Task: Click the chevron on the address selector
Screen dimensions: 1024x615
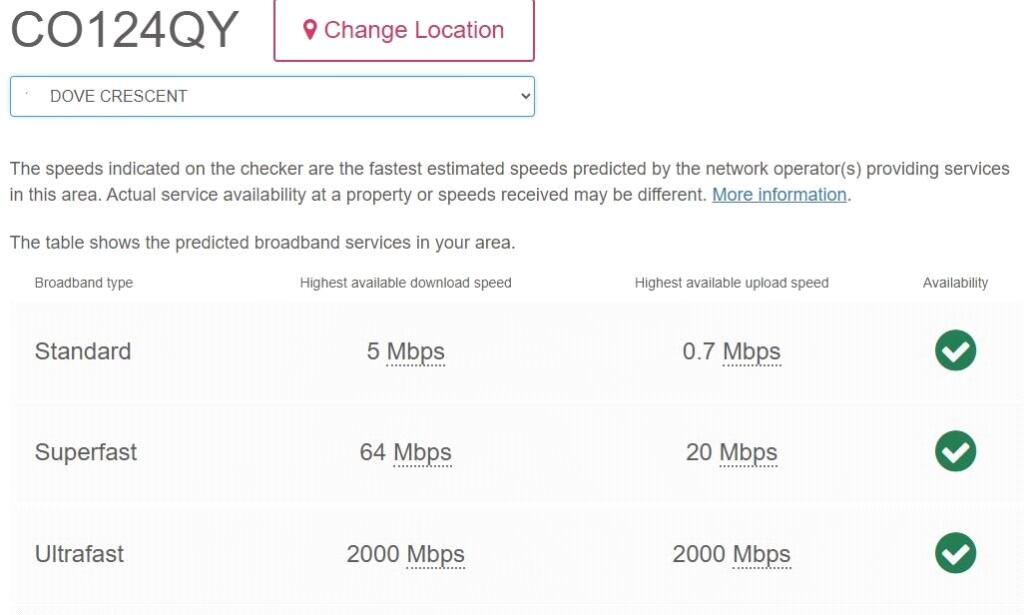Action: (523, 96)
